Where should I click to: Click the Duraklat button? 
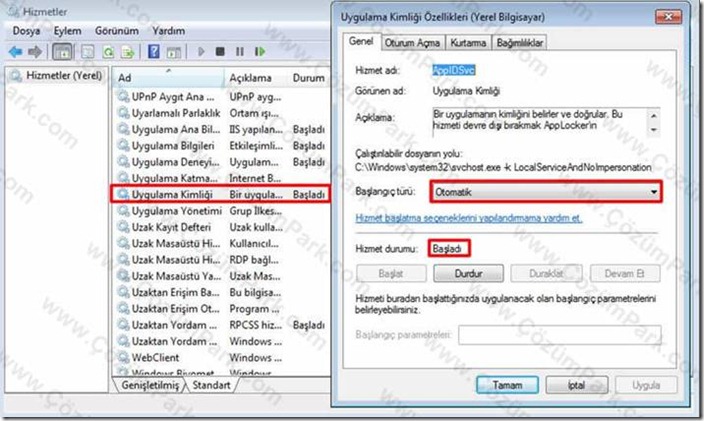(546, 273)
